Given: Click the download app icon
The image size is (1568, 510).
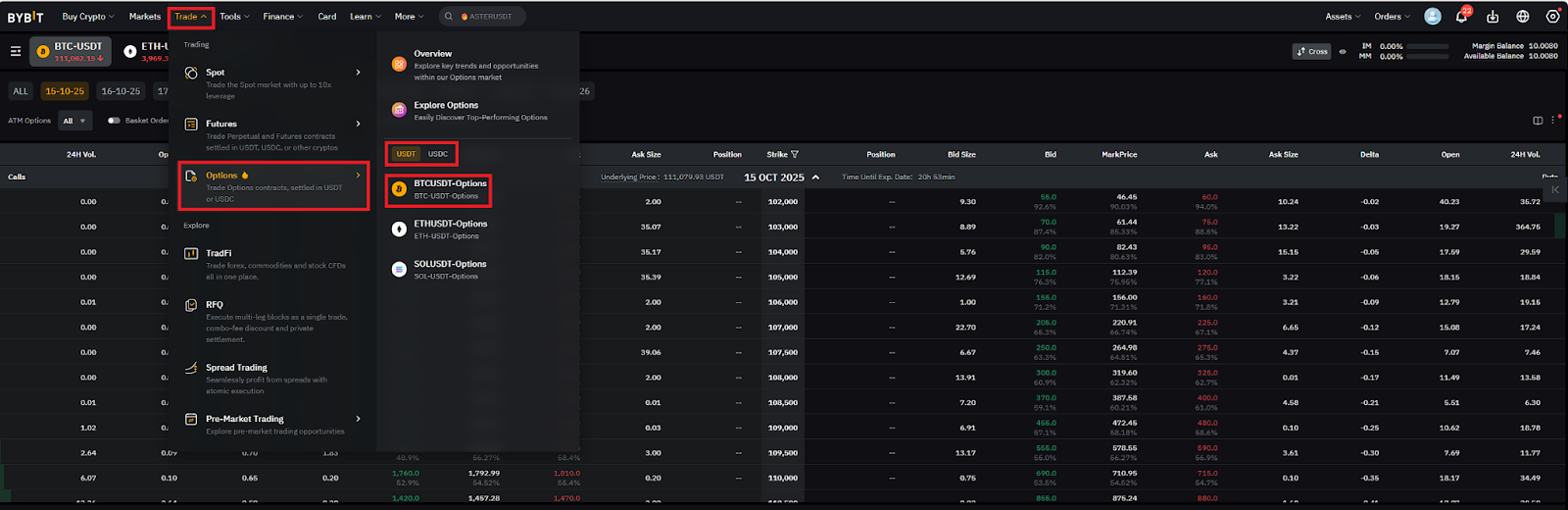Looking at the screenshot, I should coord(1493,17).
